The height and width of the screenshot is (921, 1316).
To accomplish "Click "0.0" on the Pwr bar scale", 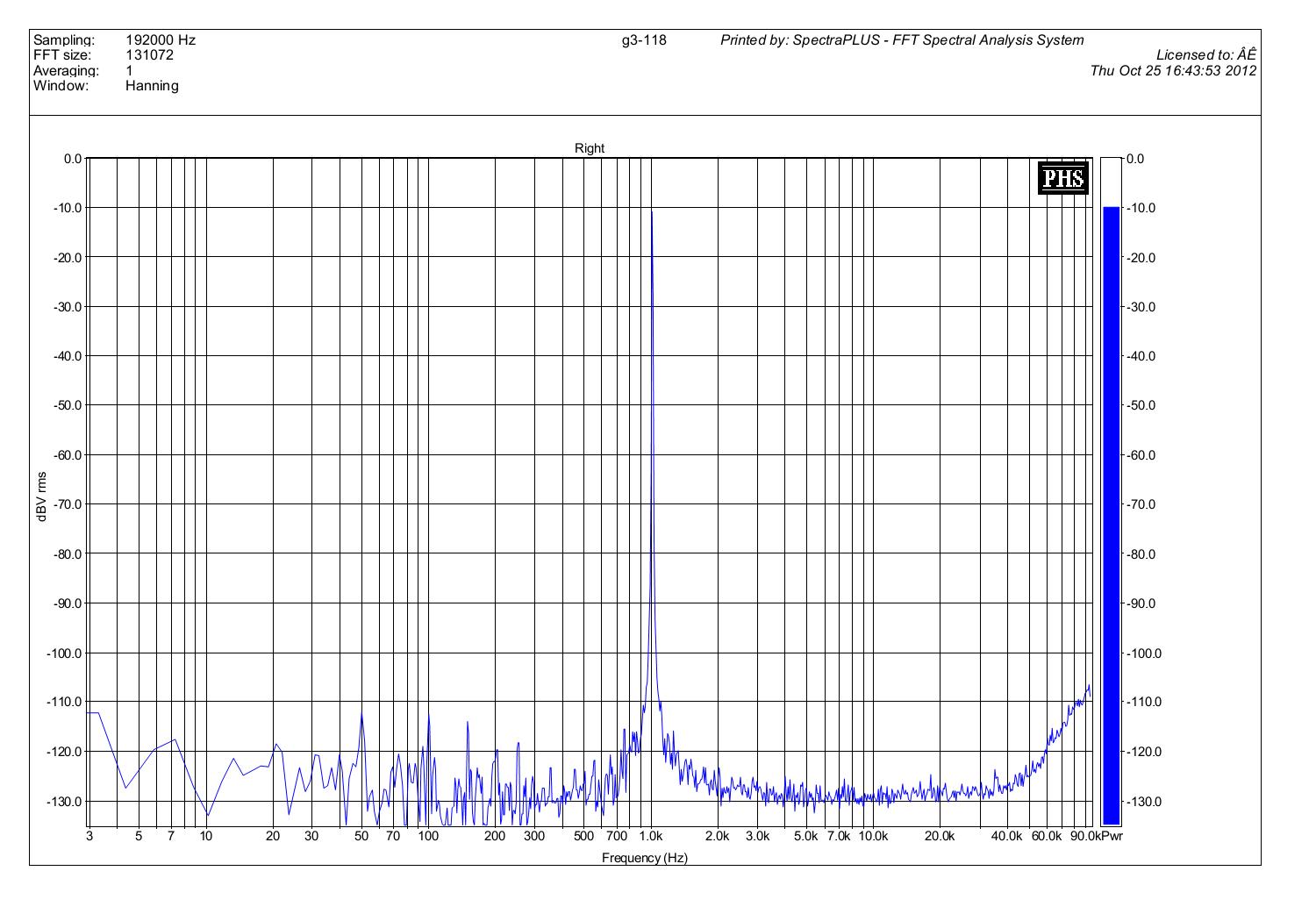I will point(1135,160).
